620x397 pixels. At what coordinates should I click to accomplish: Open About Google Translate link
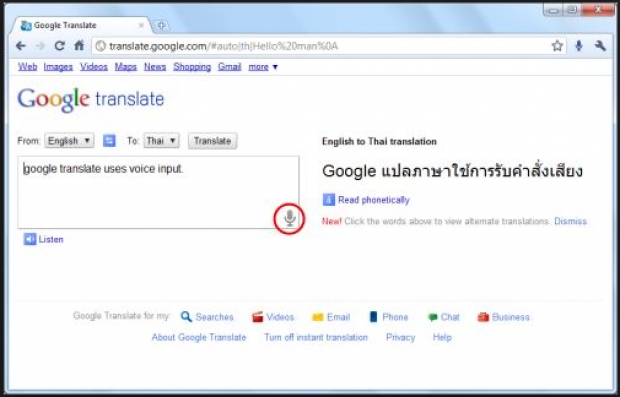(199, 337)
